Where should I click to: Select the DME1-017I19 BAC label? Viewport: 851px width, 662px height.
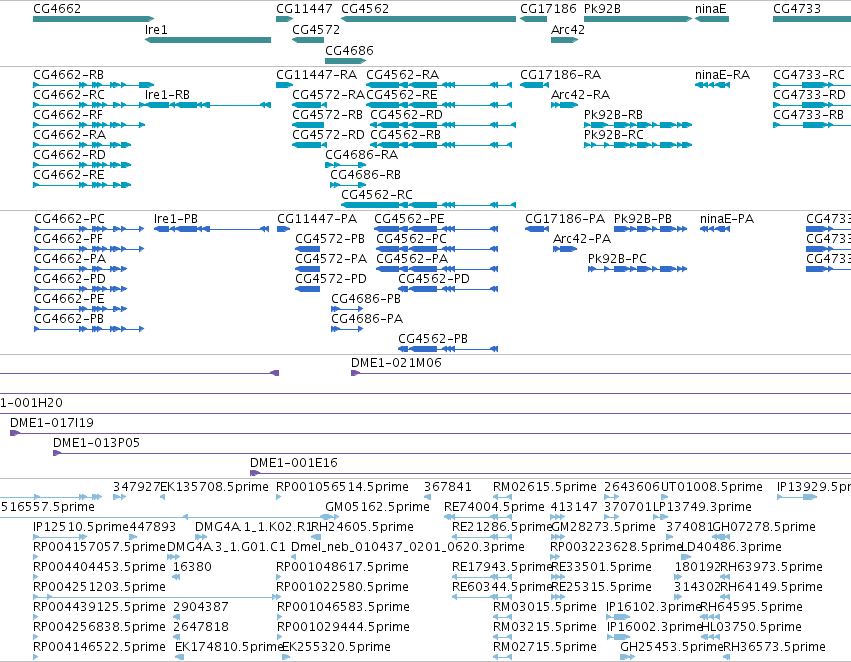pos(52,423)
